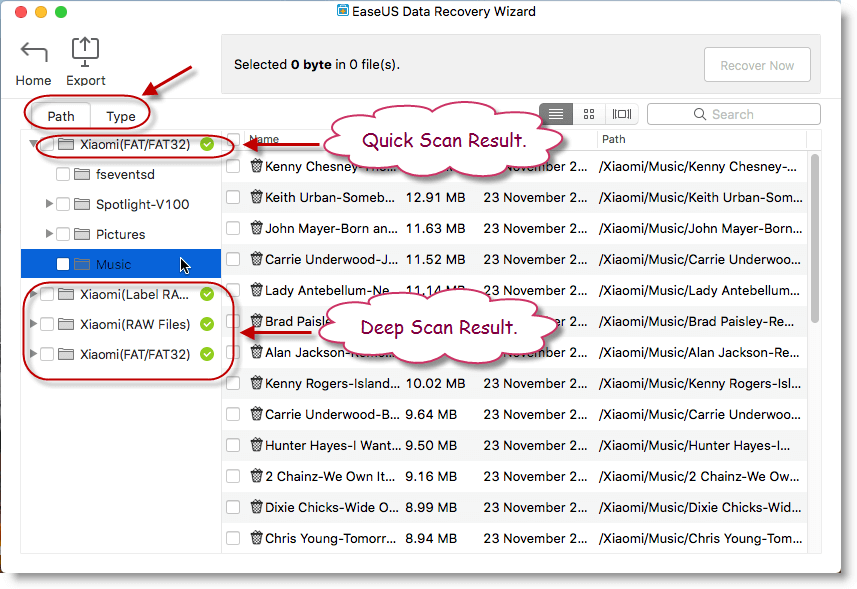Image resolution: width=857 pixels, height=589 pixels.
Task: Sort by the Name column header
Action: (264, 139)
